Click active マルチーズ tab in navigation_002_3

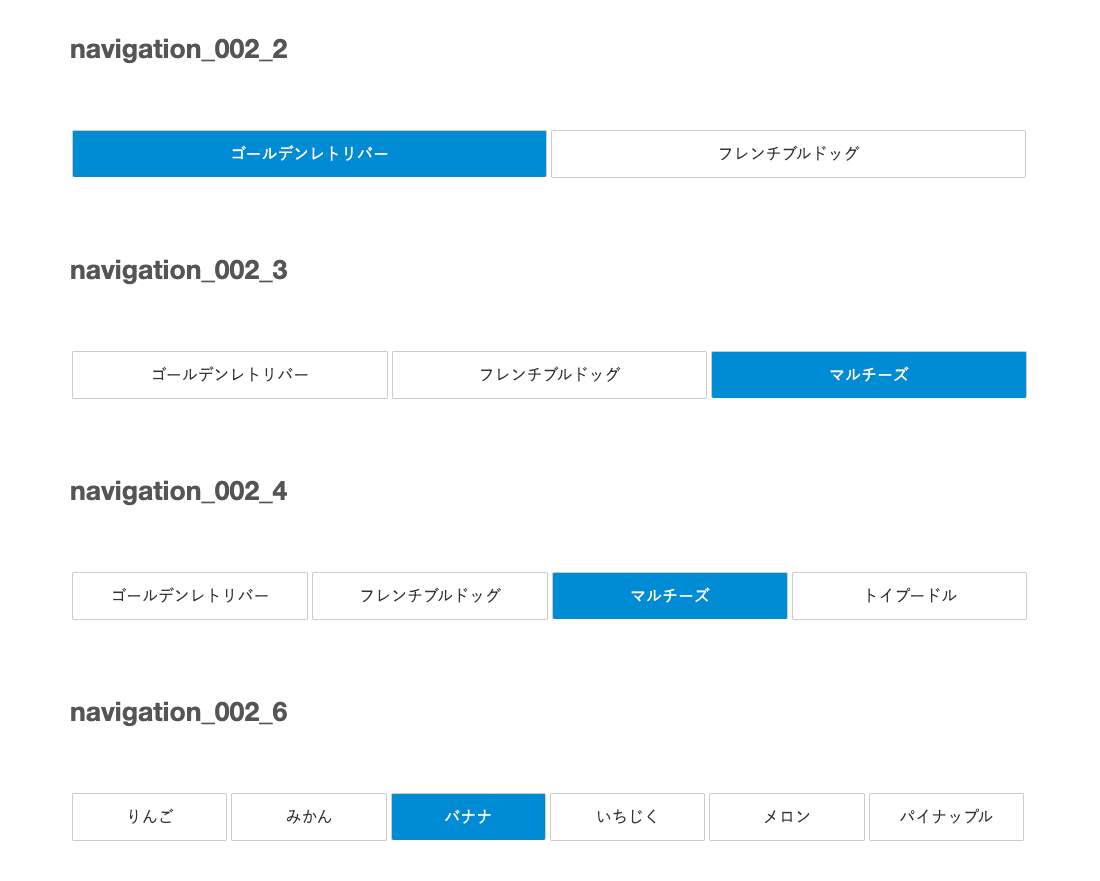click(x=868, y=375)
